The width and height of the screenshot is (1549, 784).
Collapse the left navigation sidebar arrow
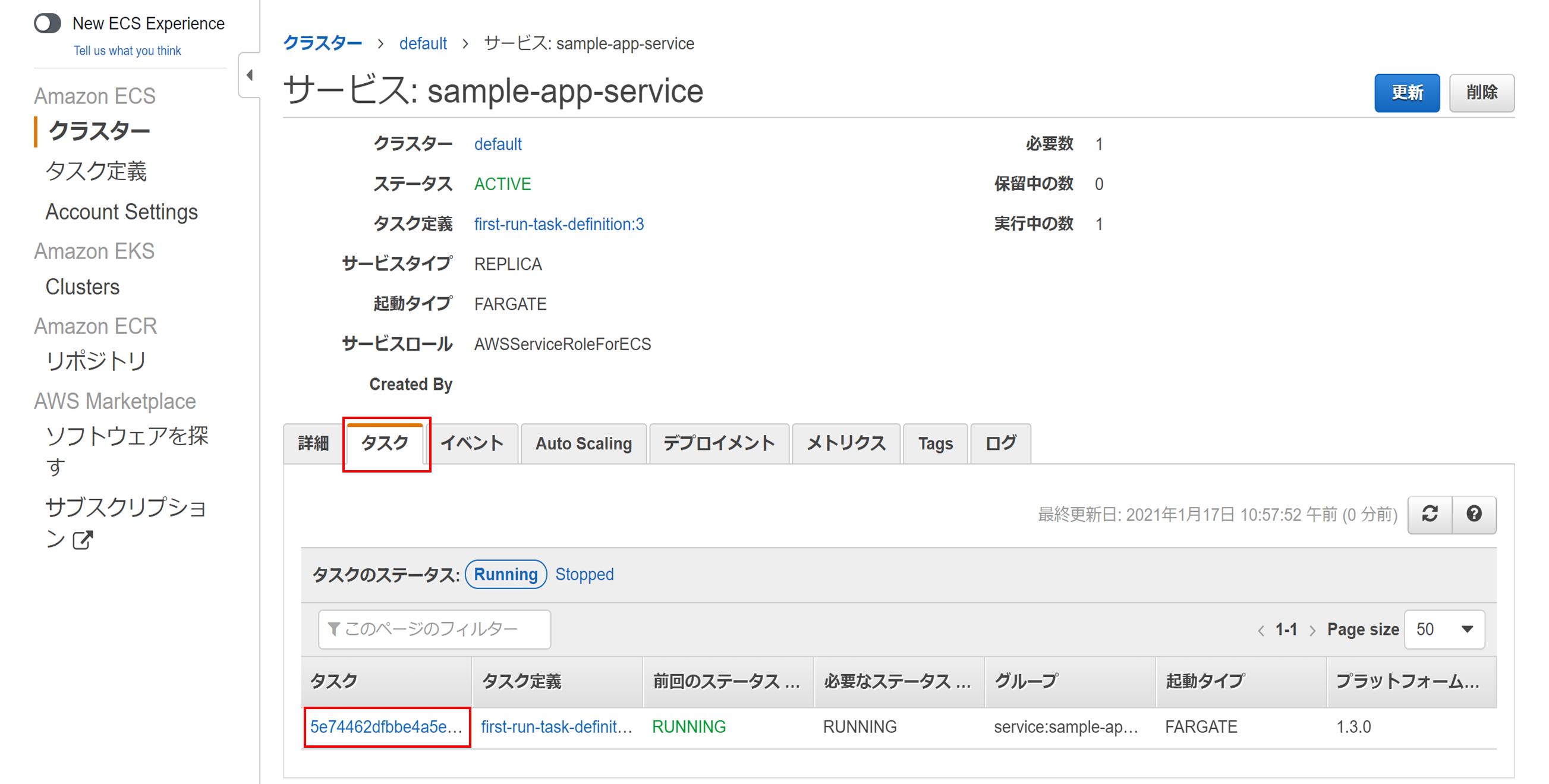250,75
